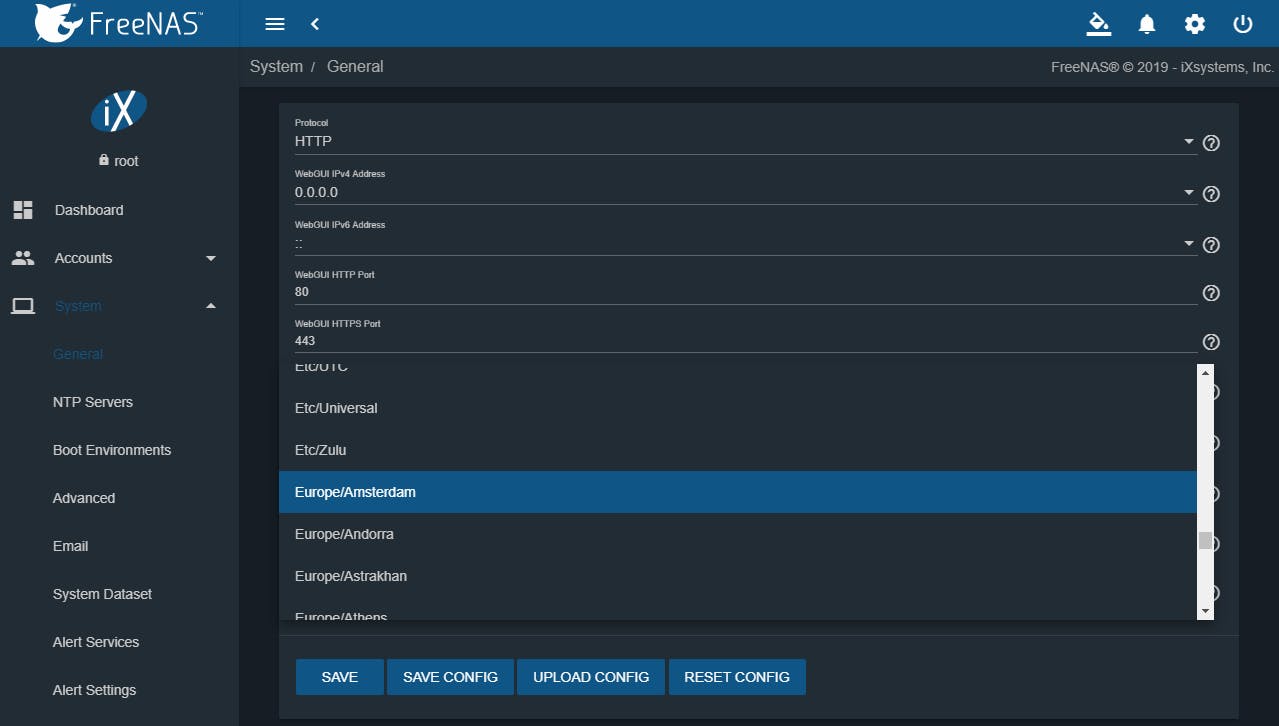
Task: Collapse sidebar with the left chevron
Action: (x=315, y=24)
